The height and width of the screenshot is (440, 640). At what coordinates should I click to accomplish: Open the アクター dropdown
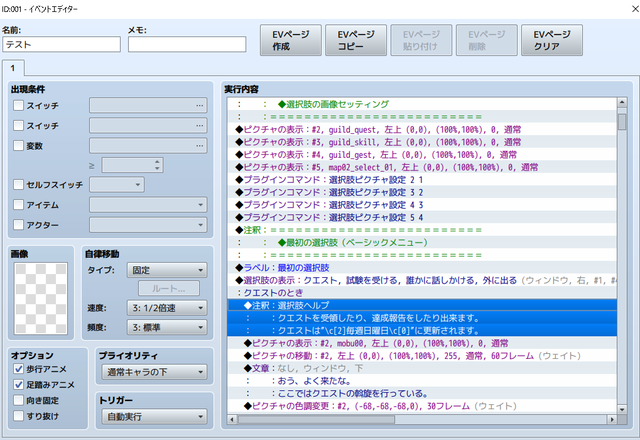click(x=148, y=224)
